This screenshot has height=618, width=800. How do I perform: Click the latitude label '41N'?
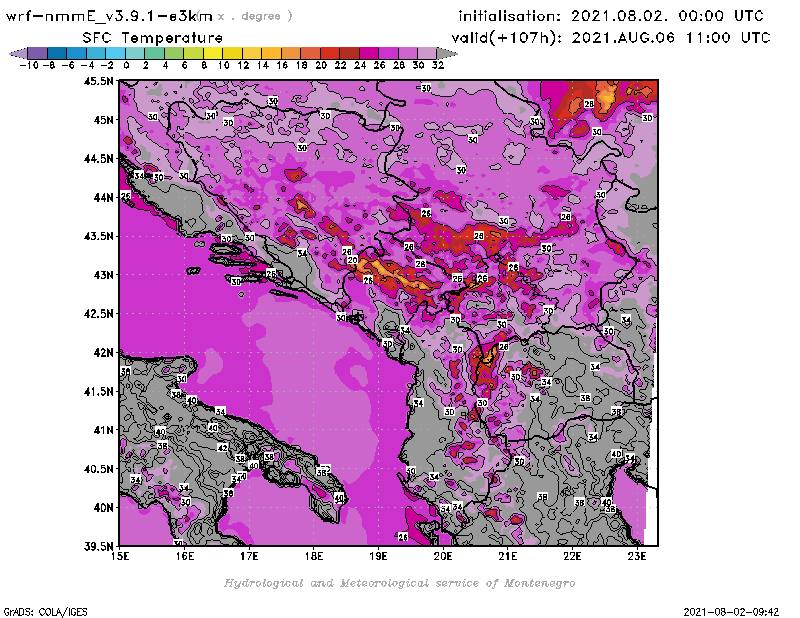pos(103,430)
